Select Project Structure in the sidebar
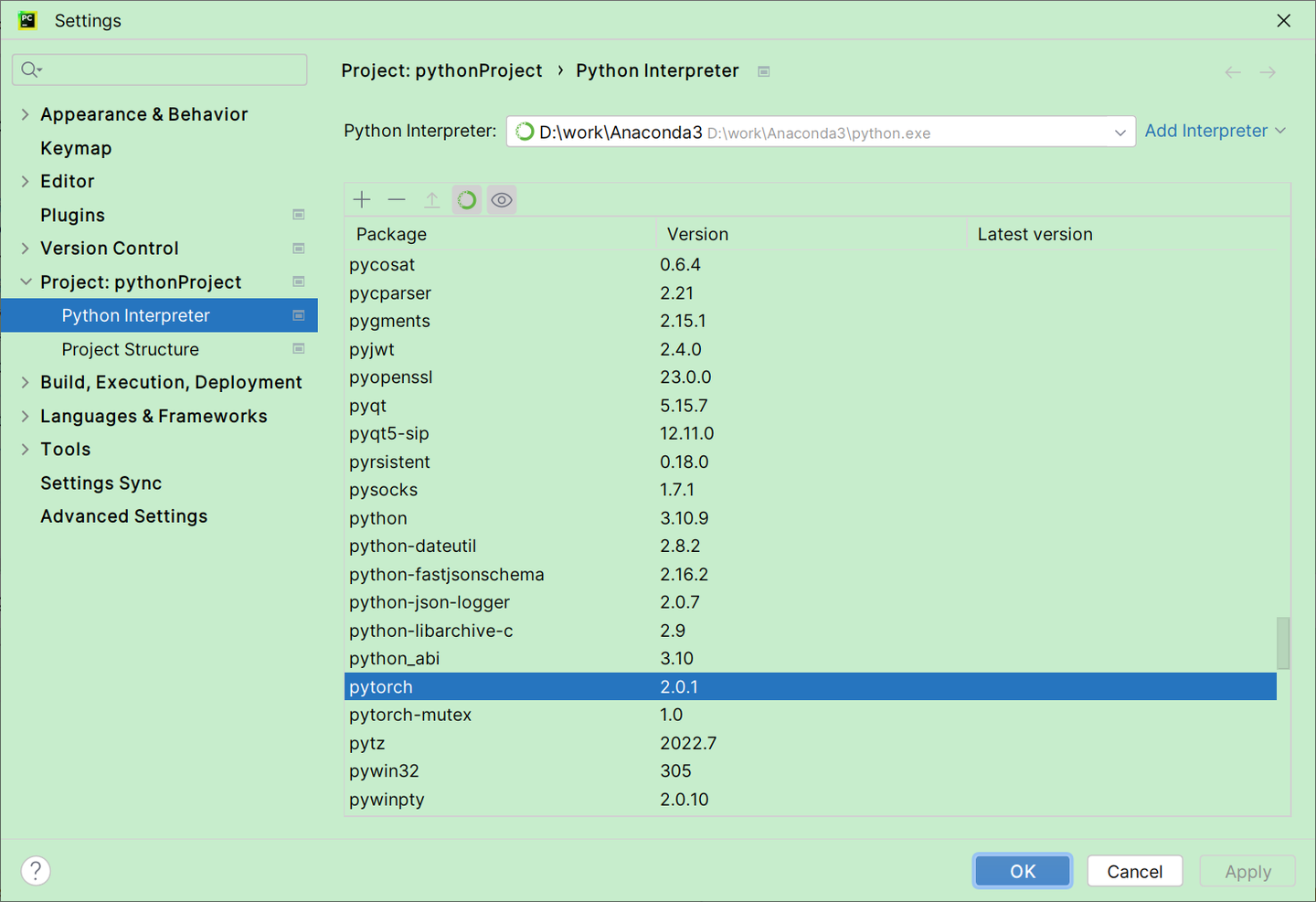This screenshot has width=1316, height=902. (x=130, y=349)
